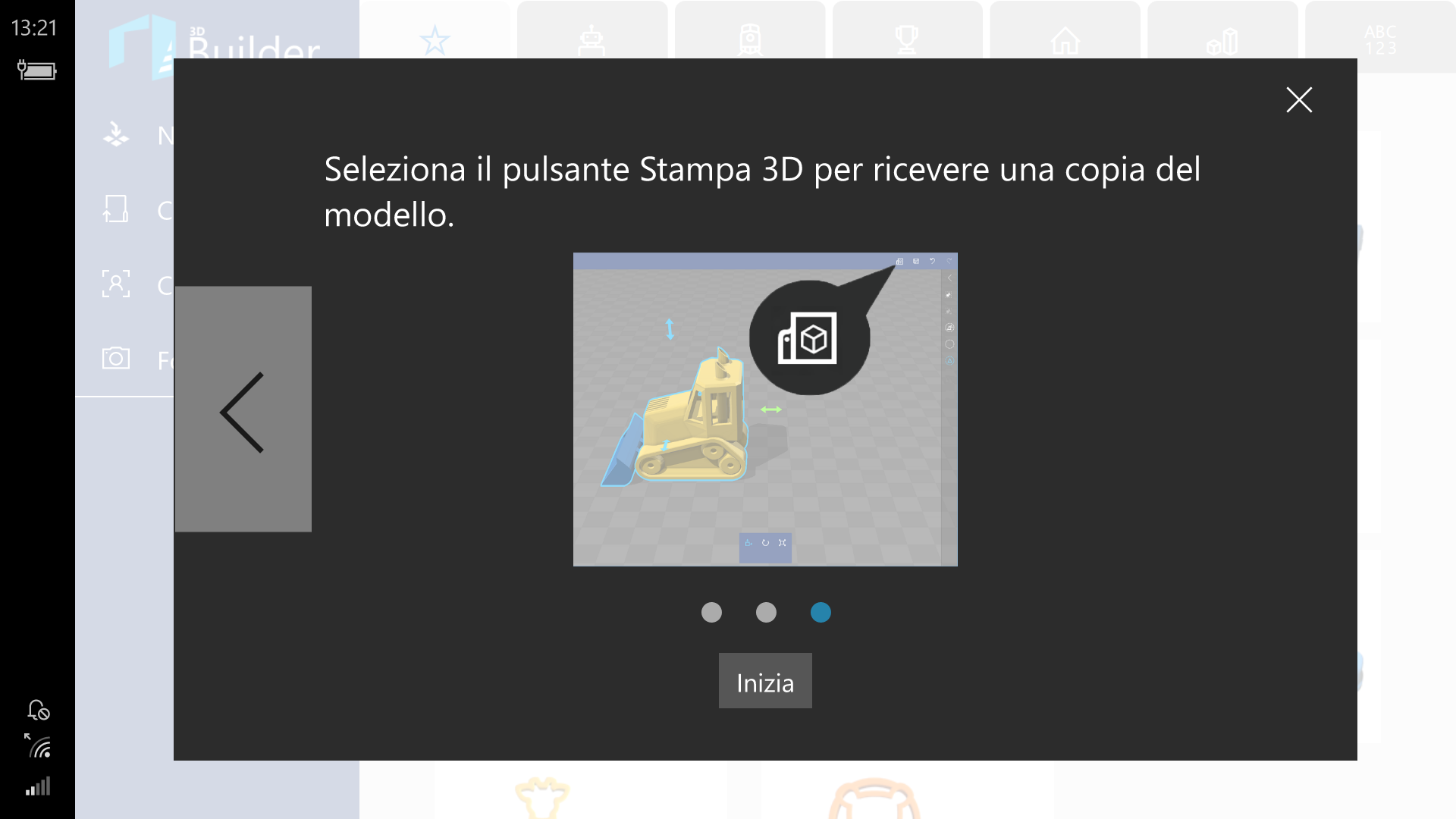Click the Inizia button
Screen dimensions: 1456x819
tap(765, 681)
